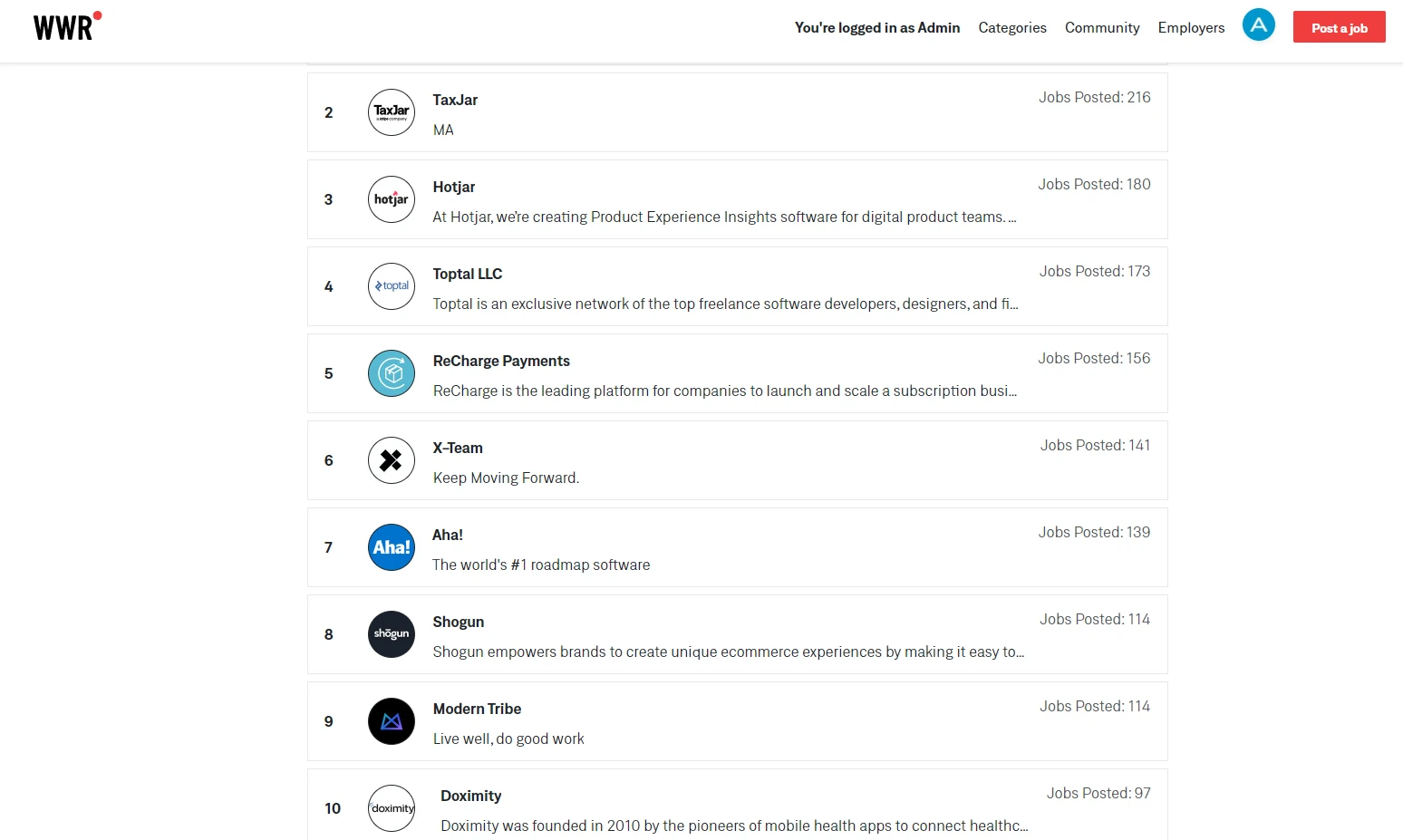Open the Doximity company link
This screenshot has width=1403, height=840.
click(471, 796)
